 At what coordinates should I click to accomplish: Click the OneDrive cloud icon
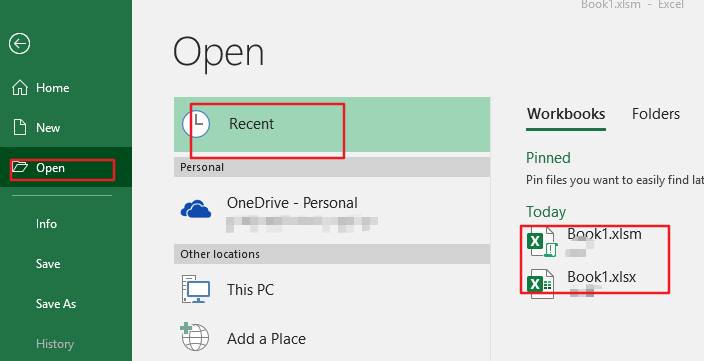point(196,209)
